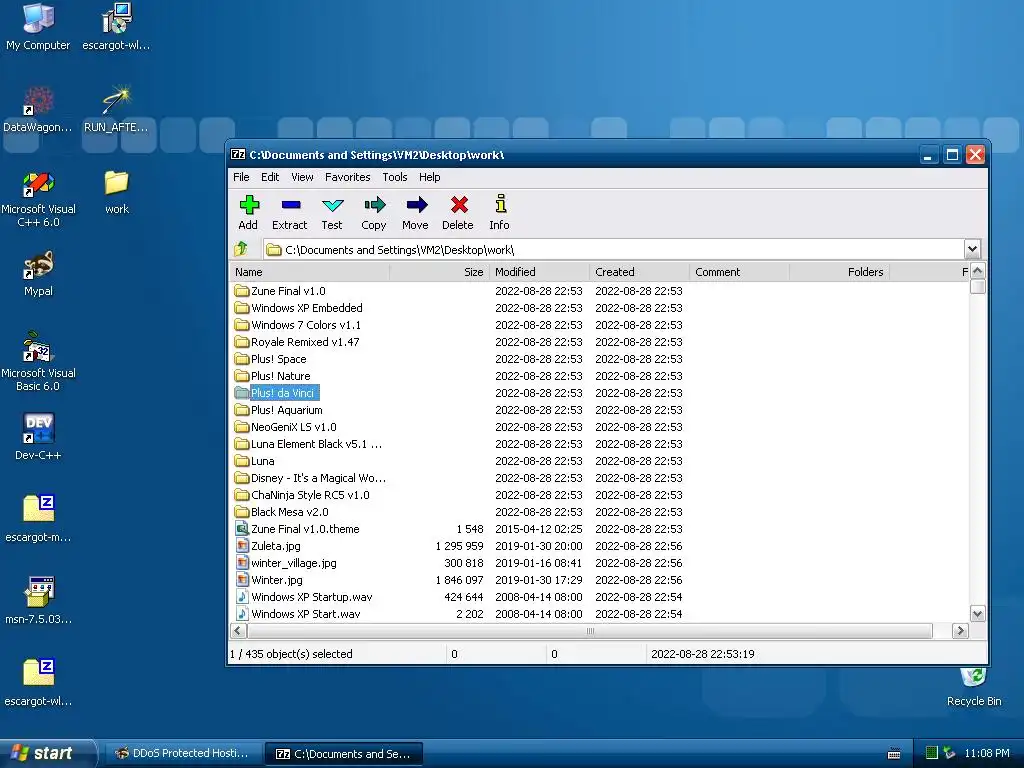1024x768 pixels.
Task: Open the address path dropdown arrow
Action: coord(972,249)
